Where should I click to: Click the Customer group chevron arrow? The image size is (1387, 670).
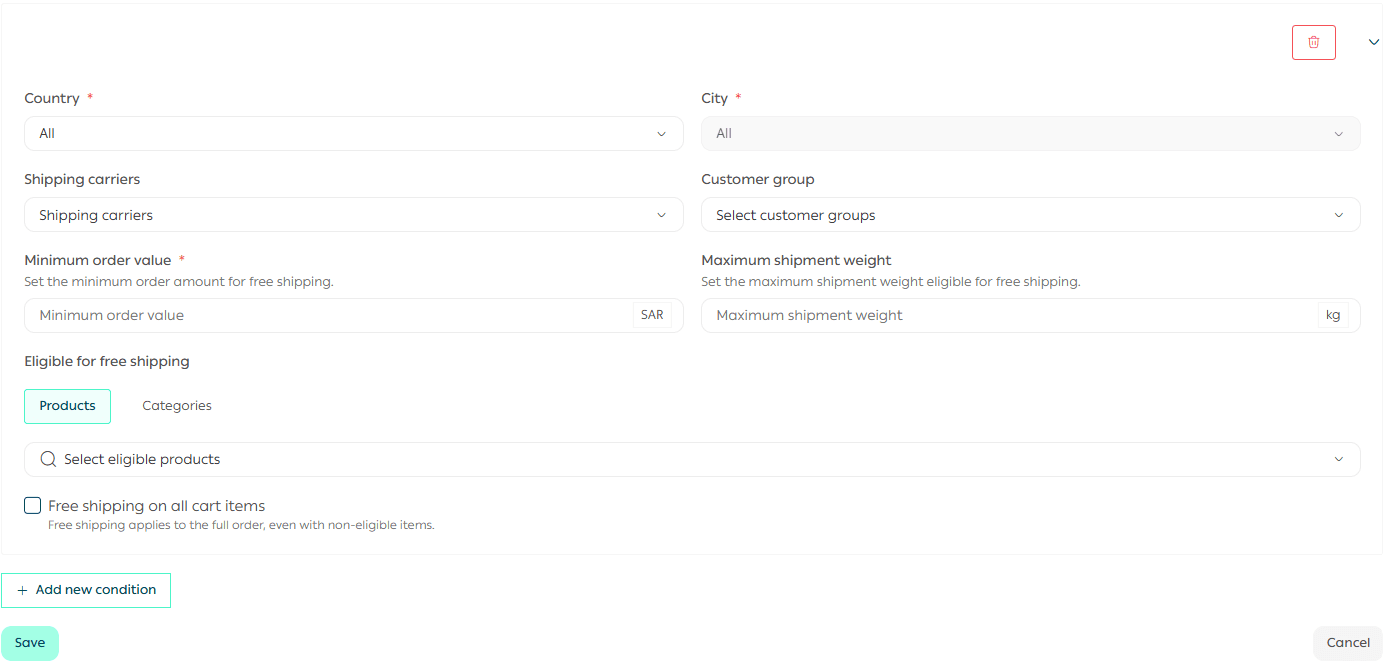pos(1339,215)
